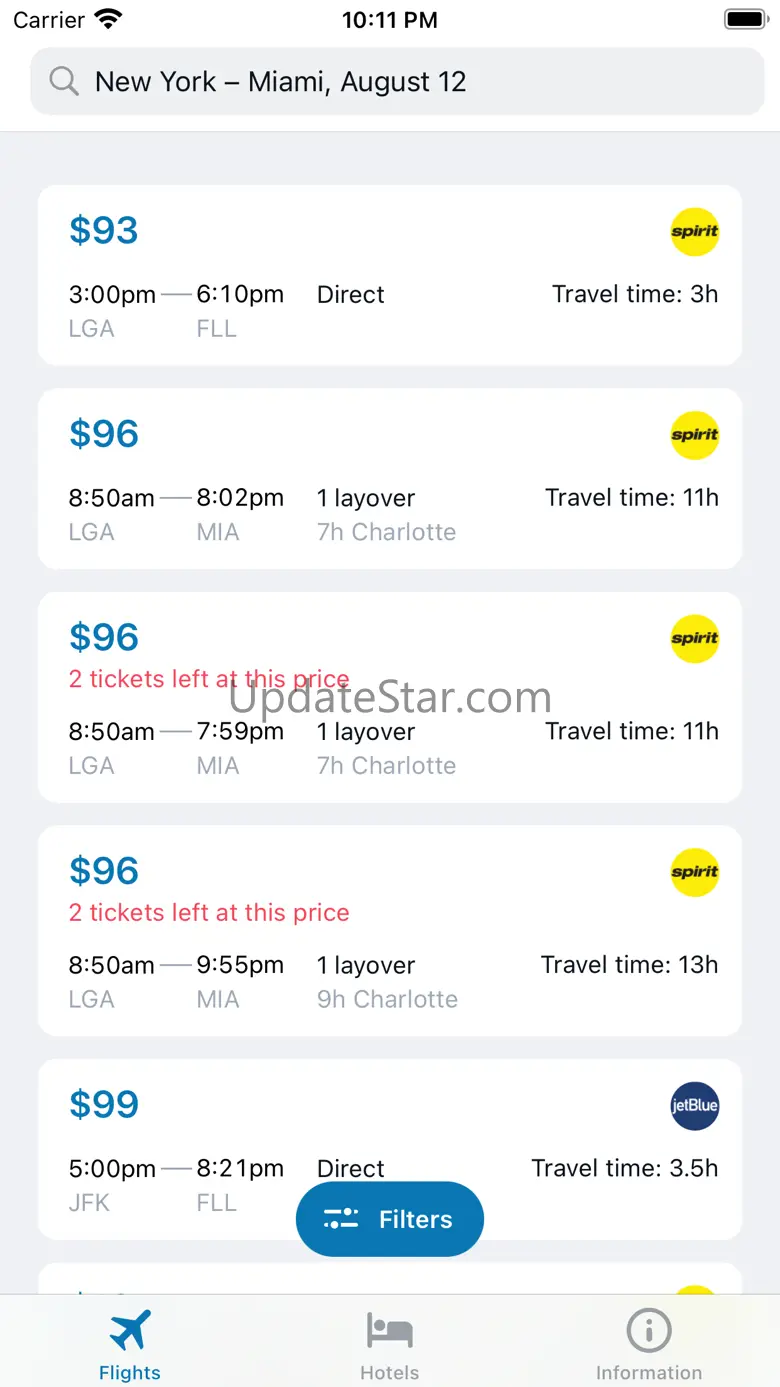Tap the Filters sliders icon
780x1387 pixels.
(x=340, y=1219)
